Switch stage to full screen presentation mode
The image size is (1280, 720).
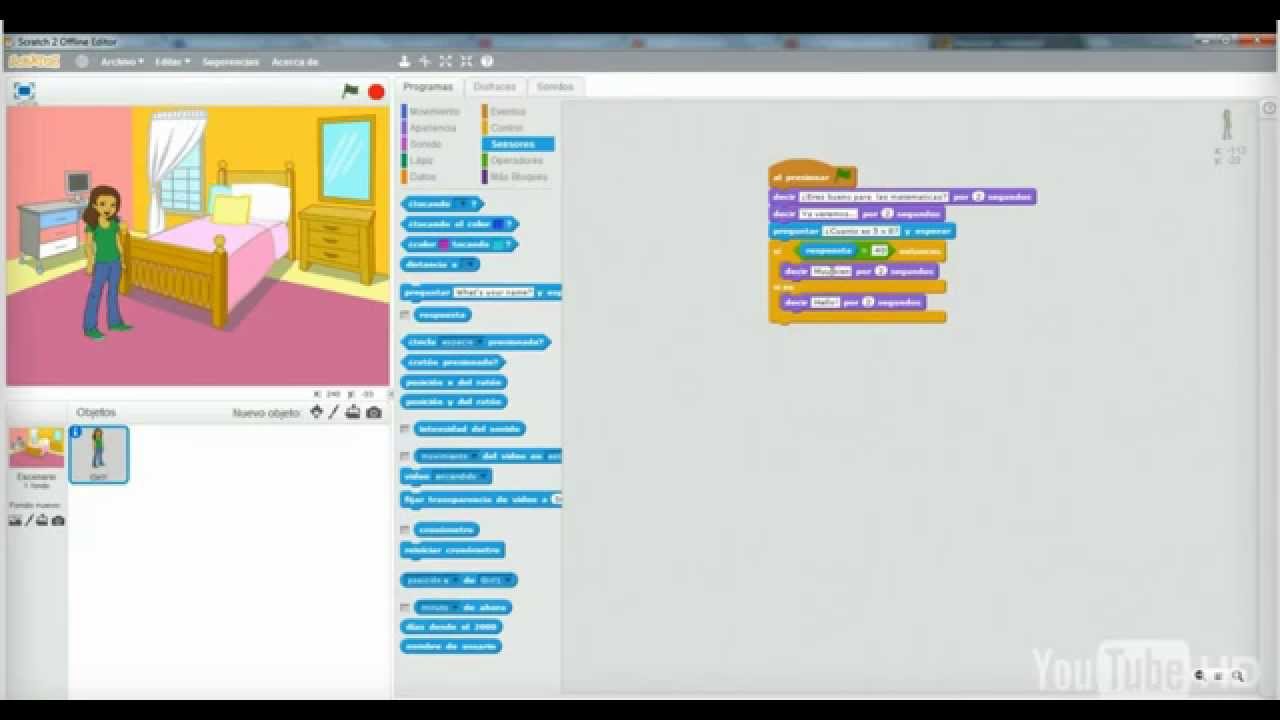(x=24, y=92)
